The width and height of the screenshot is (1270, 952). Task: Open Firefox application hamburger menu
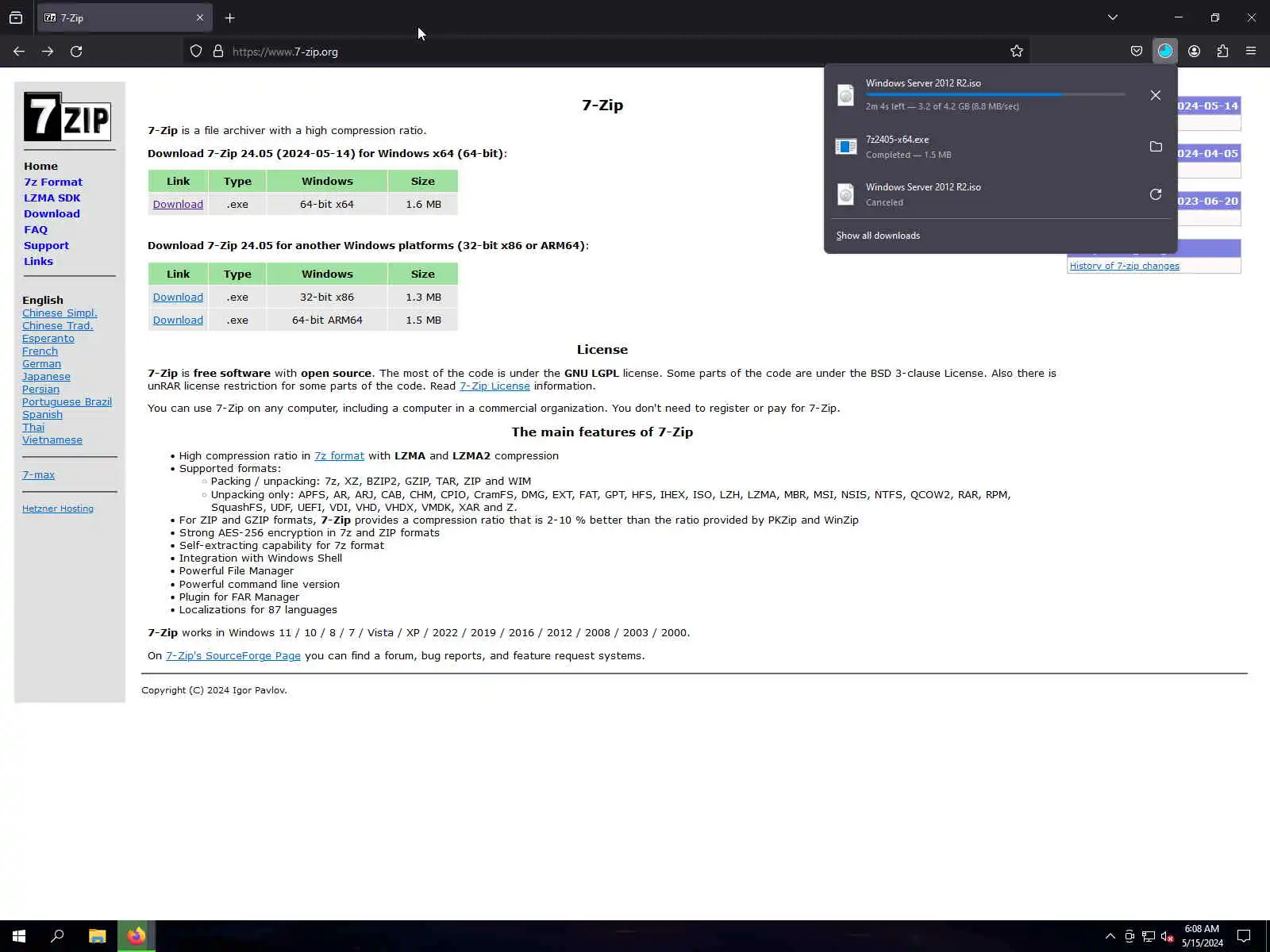click(1251, 52)
